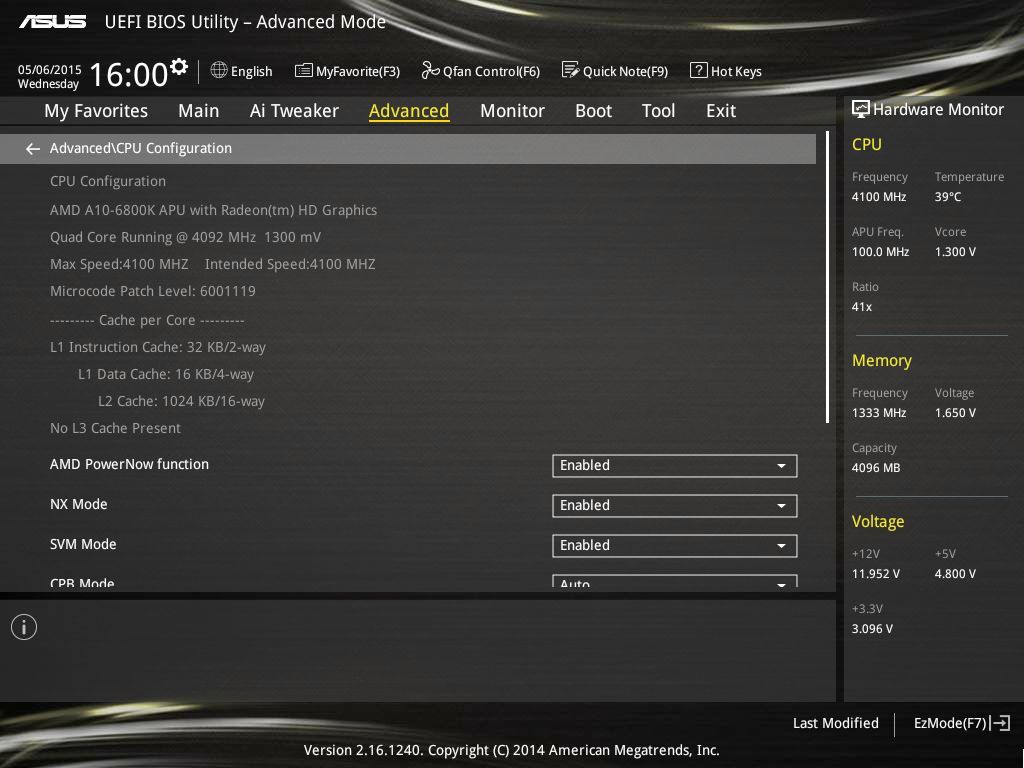Open the CPB Mode dropdown
The image size is (1024, 768).
675,581
